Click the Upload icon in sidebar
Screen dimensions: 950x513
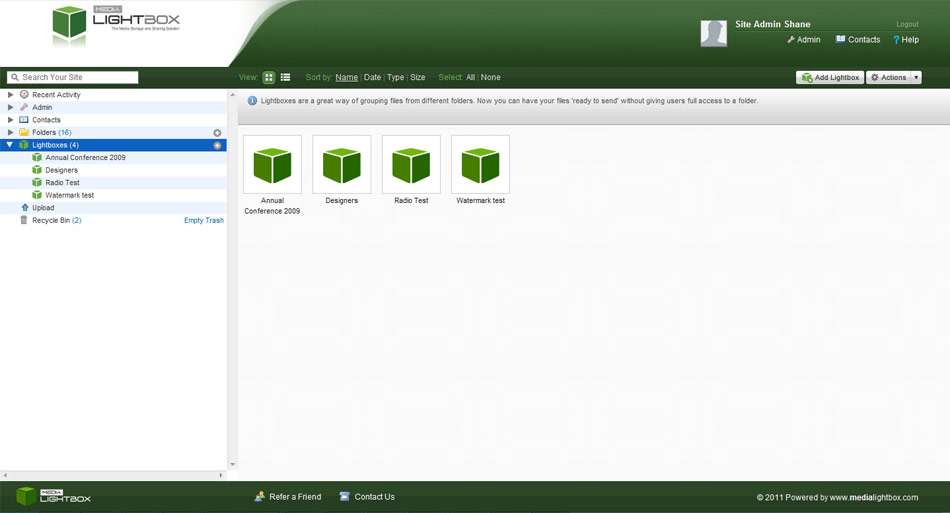(25, 208)
